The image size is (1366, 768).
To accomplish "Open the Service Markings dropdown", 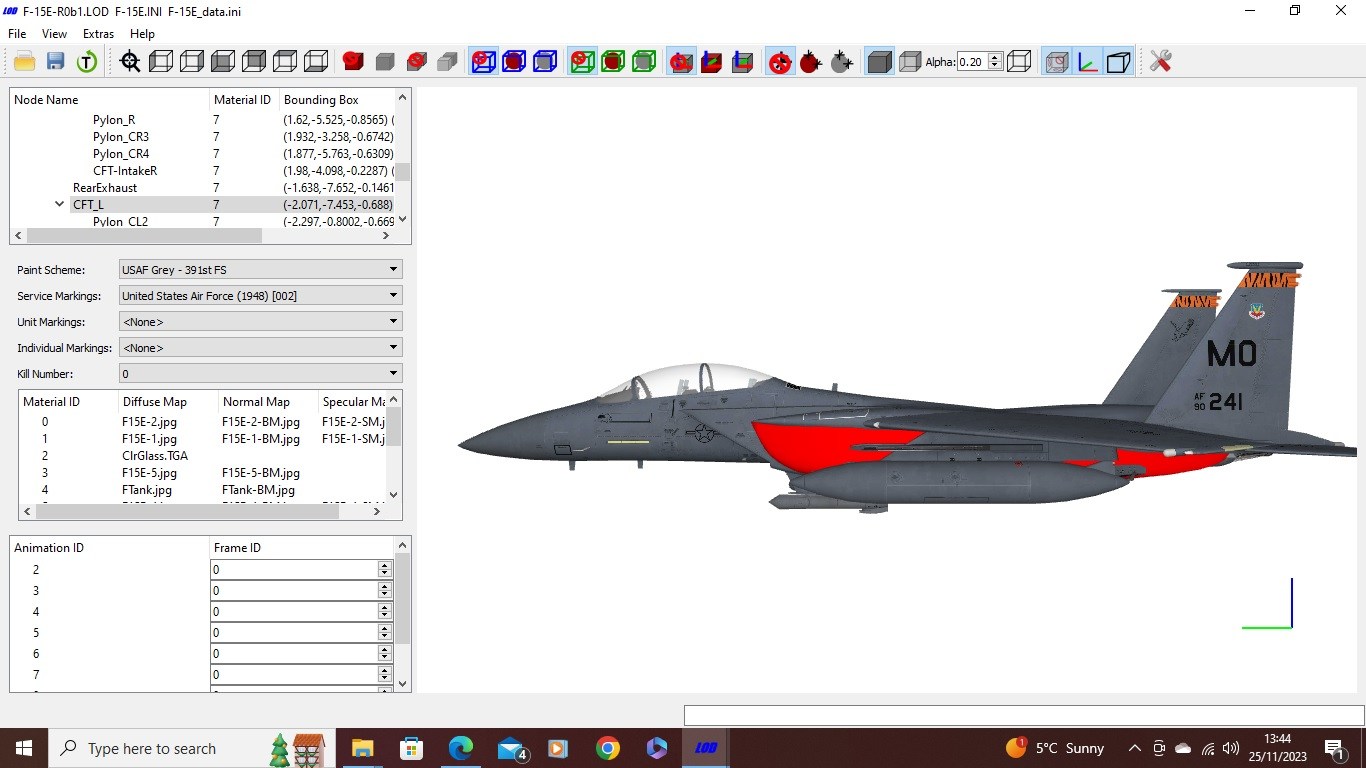I will point(260,296).
